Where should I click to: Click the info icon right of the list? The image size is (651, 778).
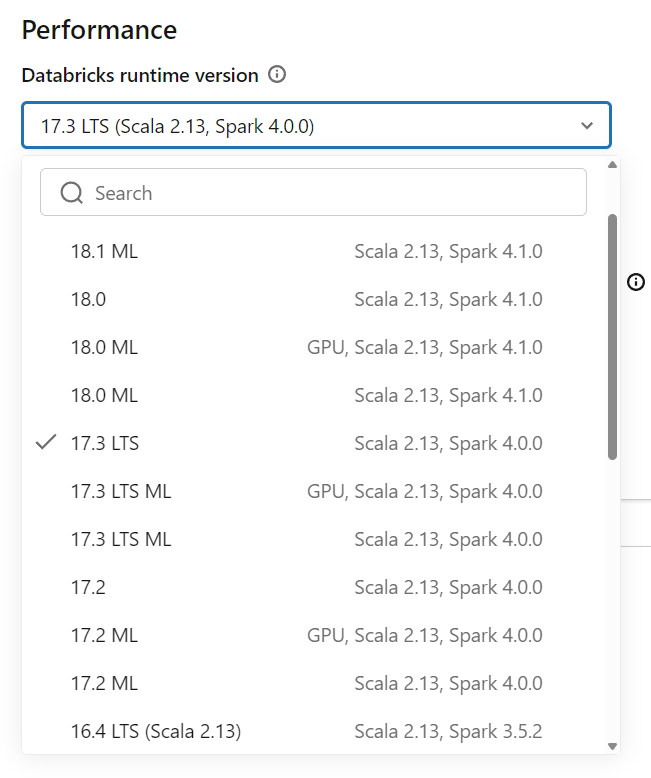[x=635, y=283]
